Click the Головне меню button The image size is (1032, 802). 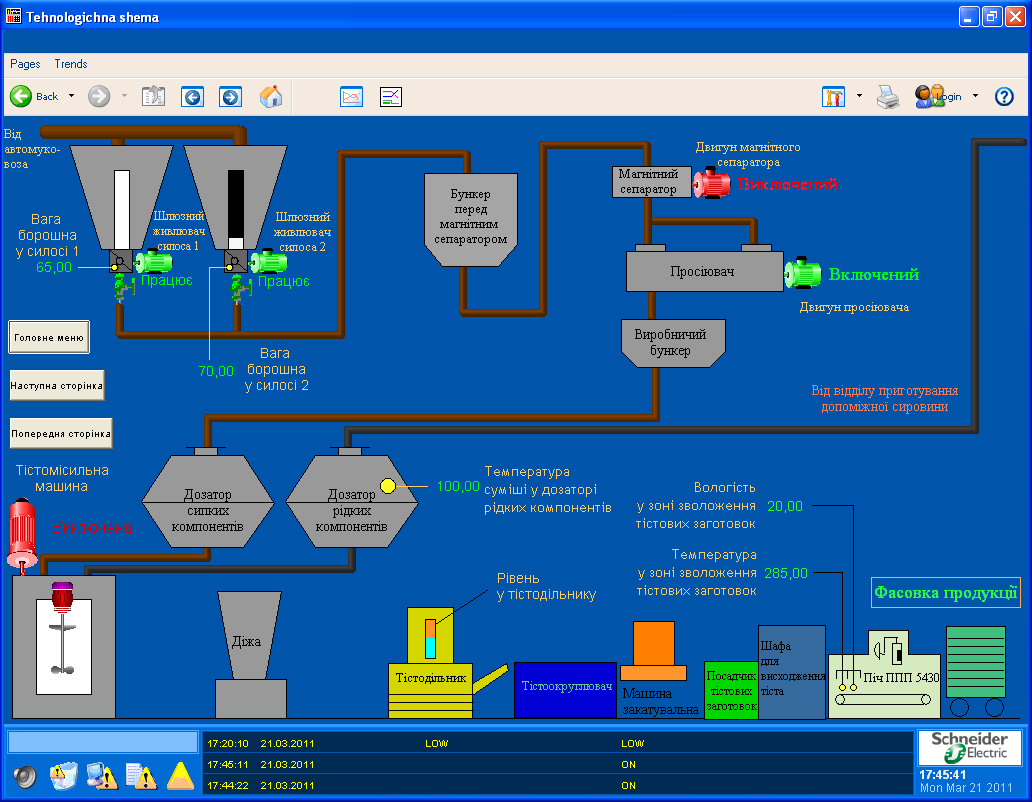[x=49, y=338]
